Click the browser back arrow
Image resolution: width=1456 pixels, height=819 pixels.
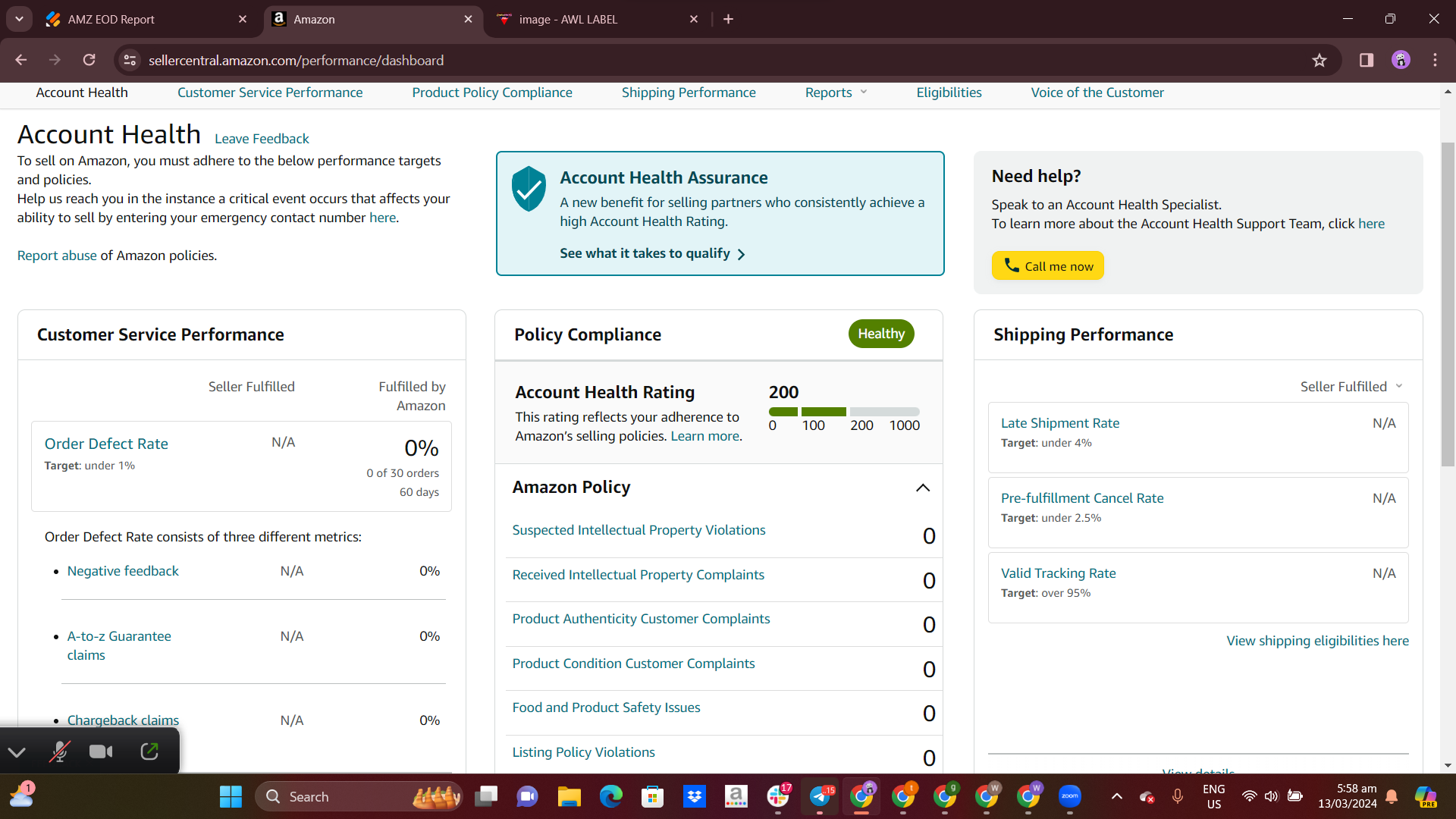click(x=21, y=60)
